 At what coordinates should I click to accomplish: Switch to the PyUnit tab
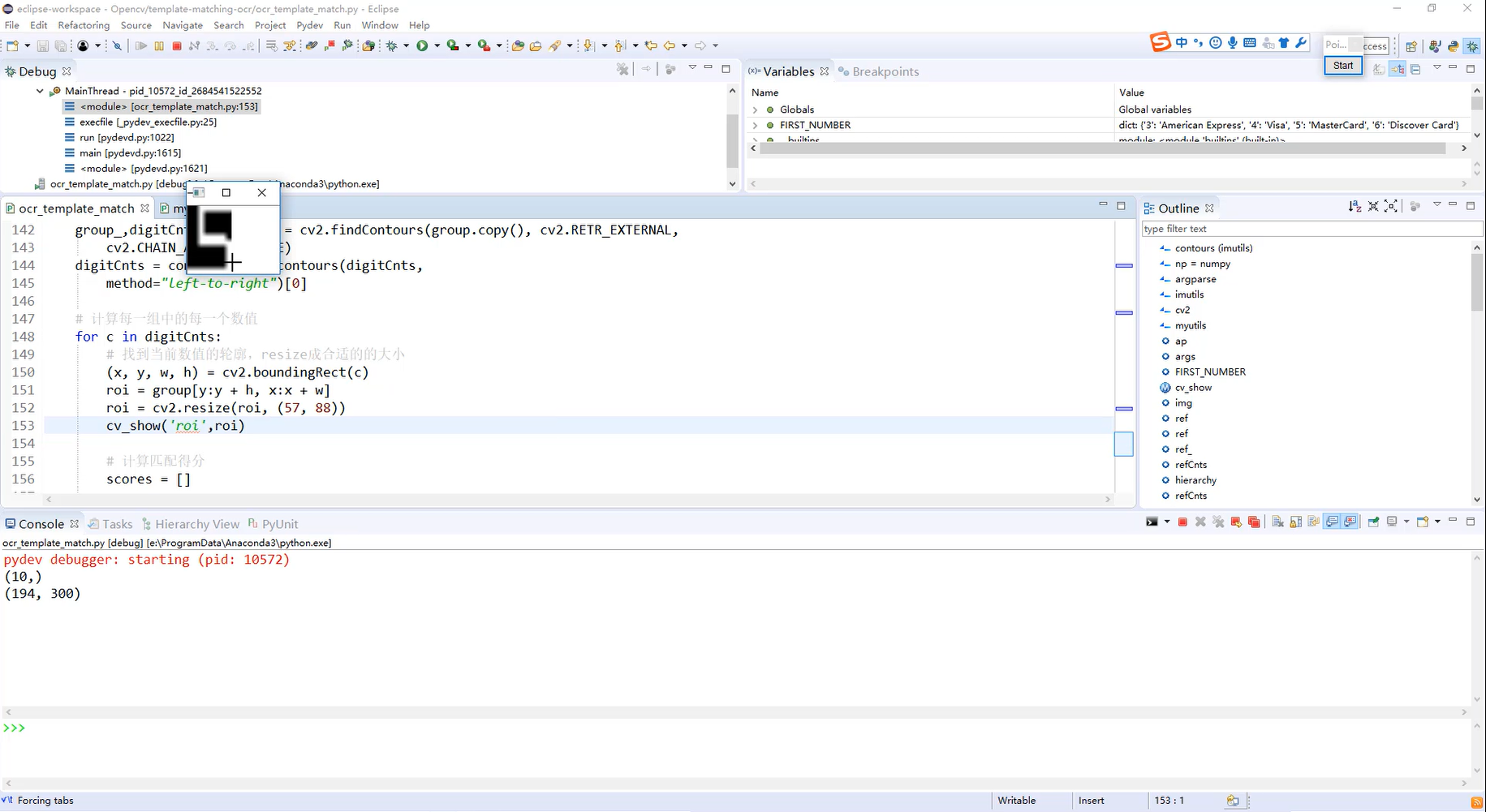[274, 524]
